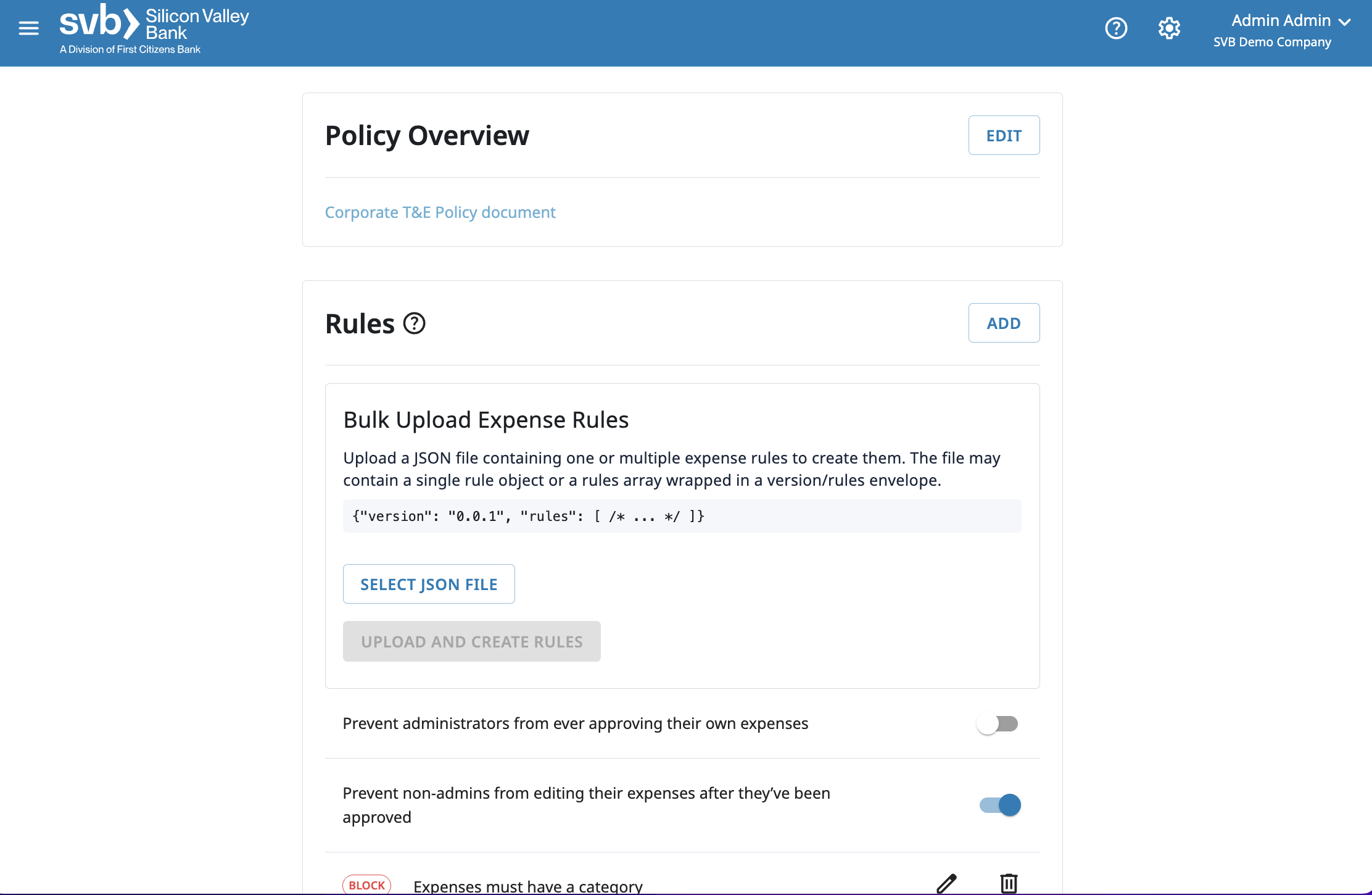Click the Rules help question mark icon
The height and width of the screenshot is (895, 1372).
tap(414, 323)
